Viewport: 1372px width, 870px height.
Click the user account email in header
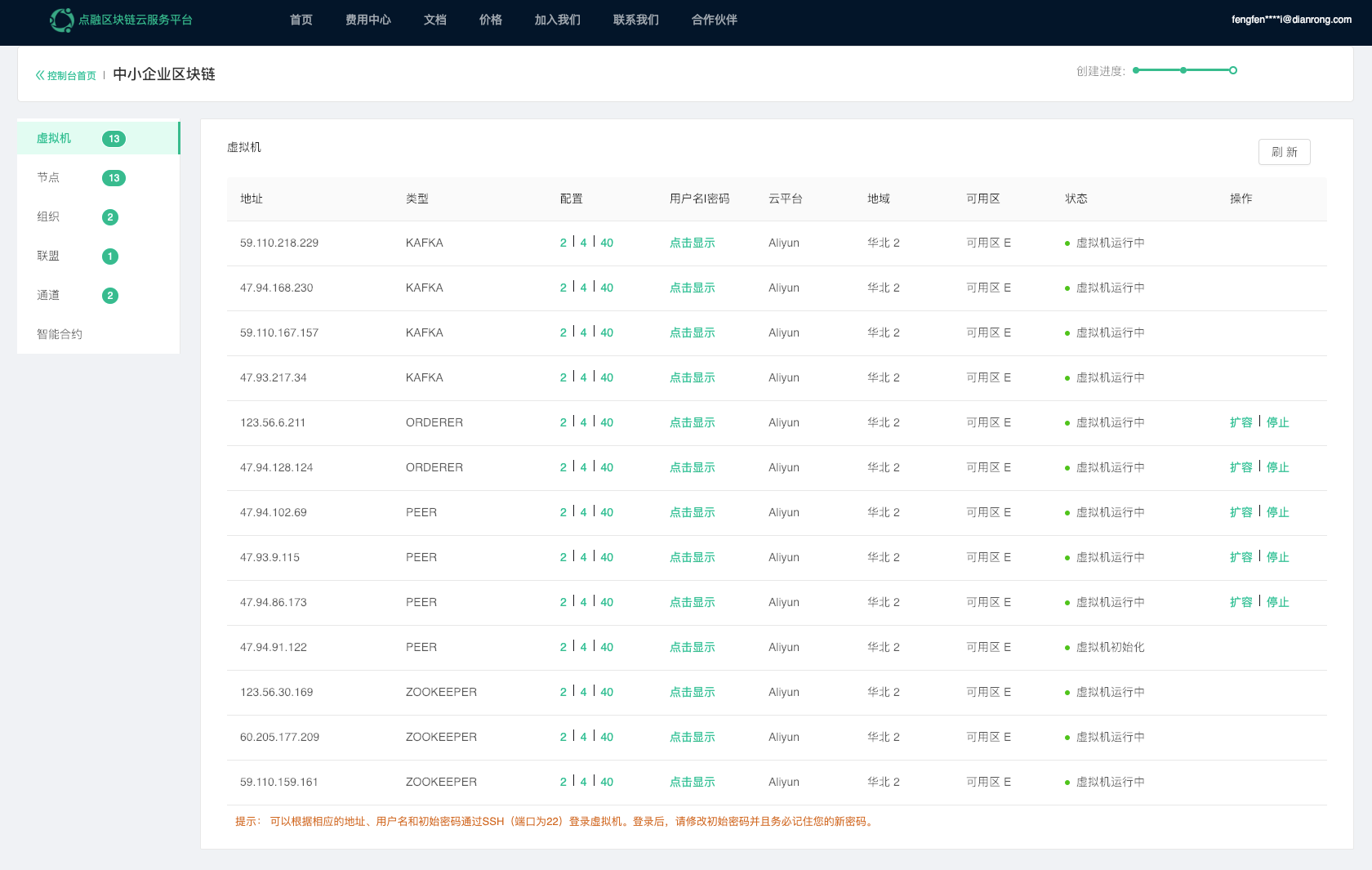click(1291, 20)
